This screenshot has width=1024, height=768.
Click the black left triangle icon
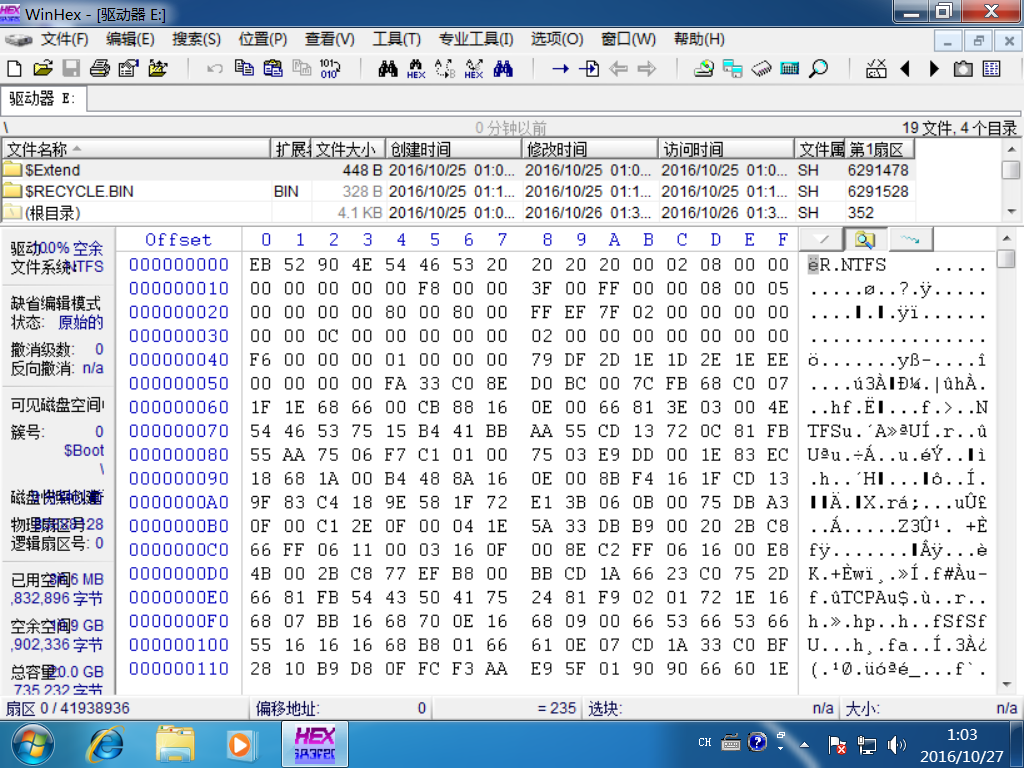click(905, 69)
